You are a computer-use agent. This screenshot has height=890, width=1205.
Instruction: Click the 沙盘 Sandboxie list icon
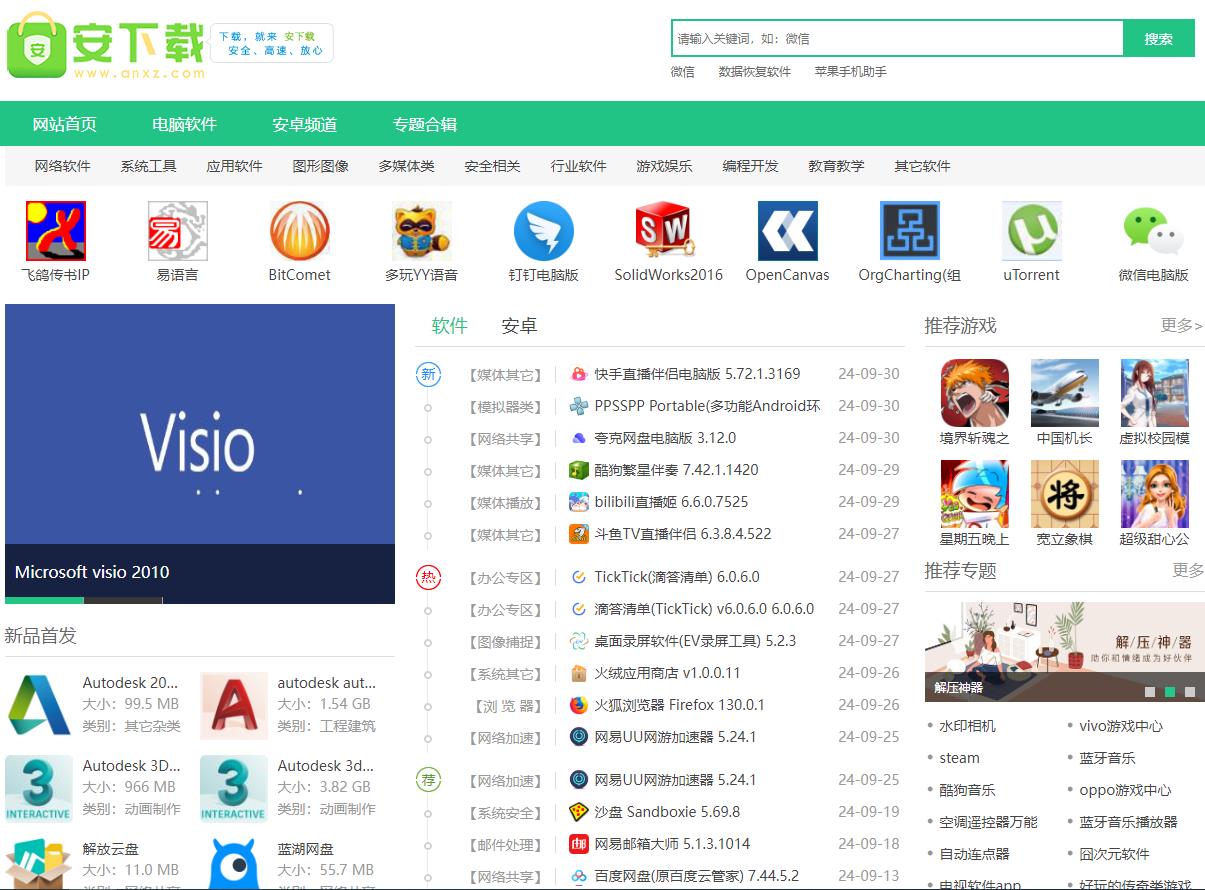[578, 812]
